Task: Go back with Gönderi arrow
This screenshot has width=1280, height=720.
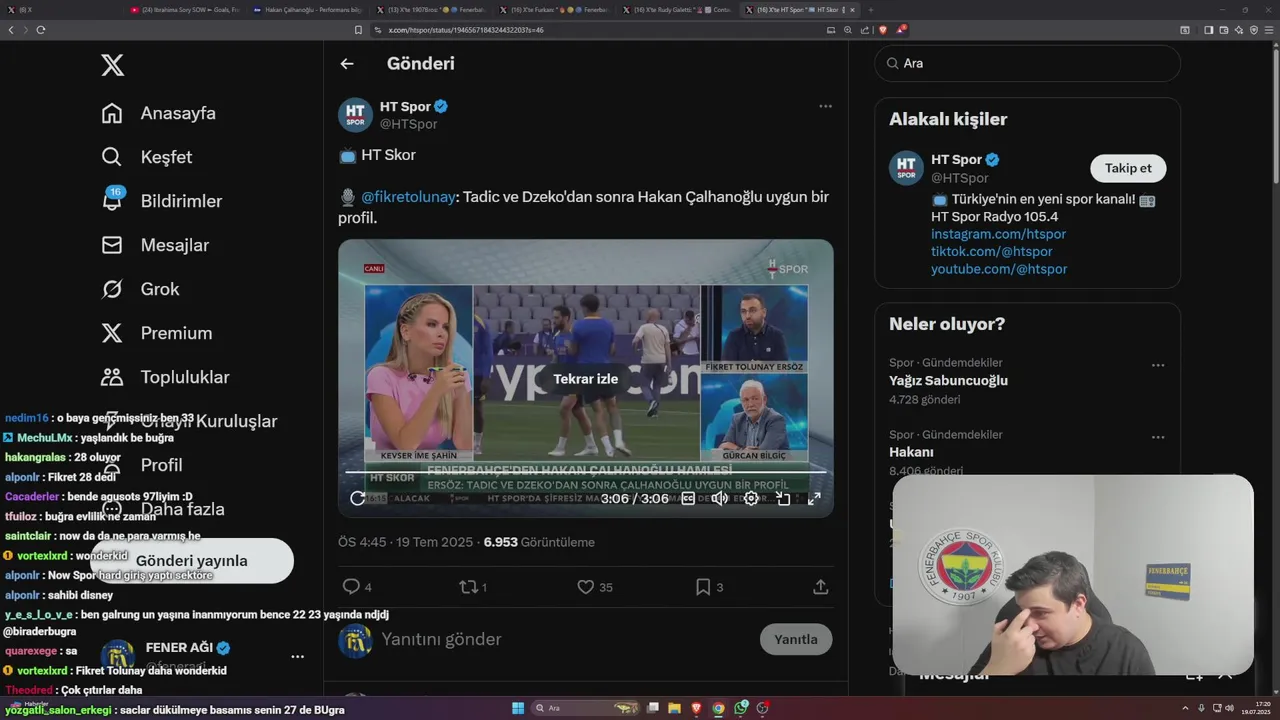Action: [347, 63]
